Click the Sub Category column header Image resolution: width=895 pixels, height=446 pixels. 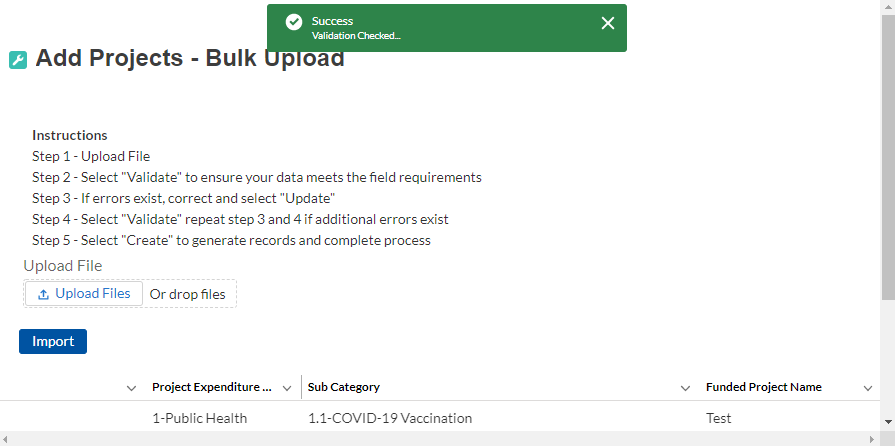pos(344,388)
